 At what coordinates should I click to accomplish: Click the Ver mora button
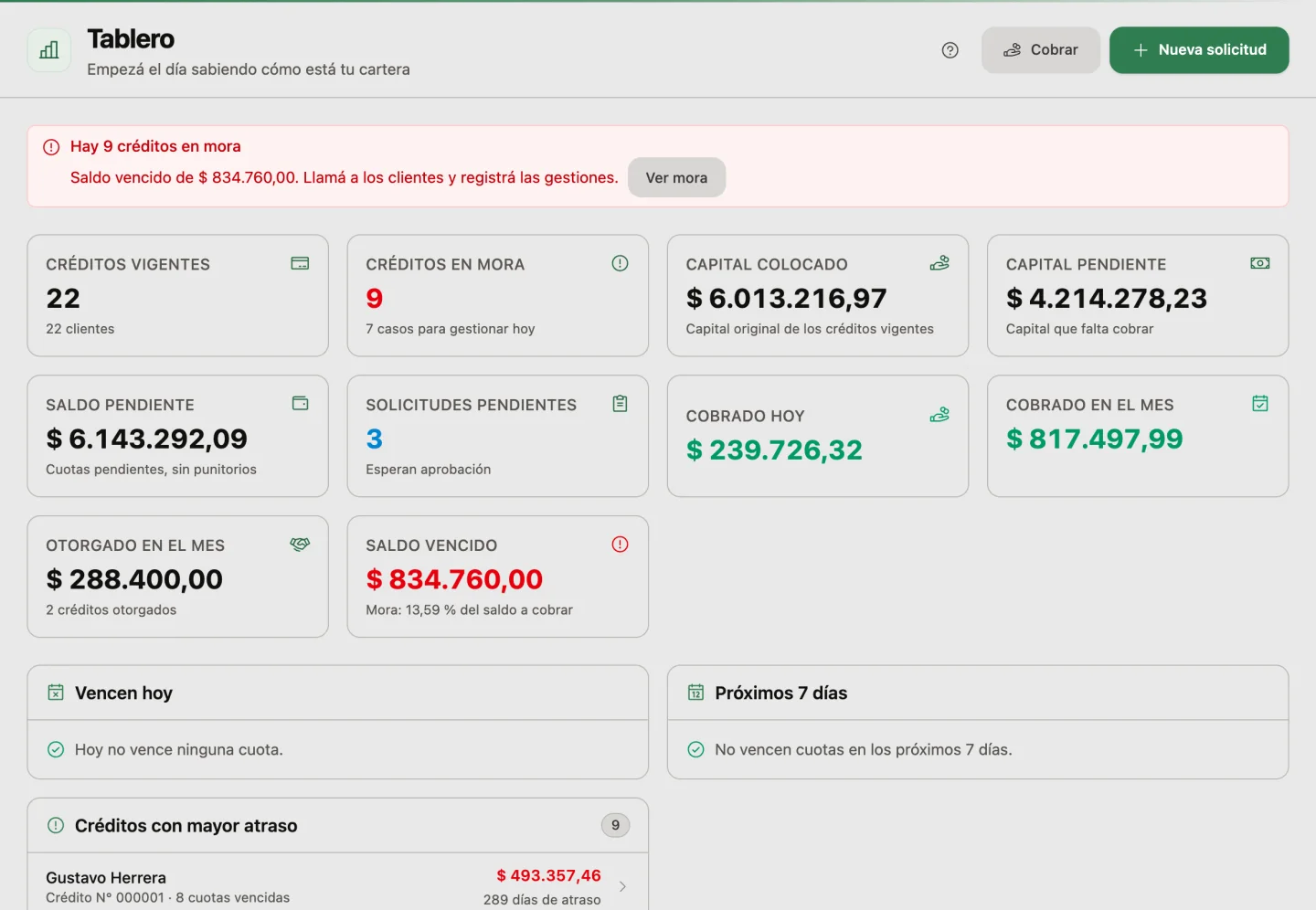click(x=676, y=177)
